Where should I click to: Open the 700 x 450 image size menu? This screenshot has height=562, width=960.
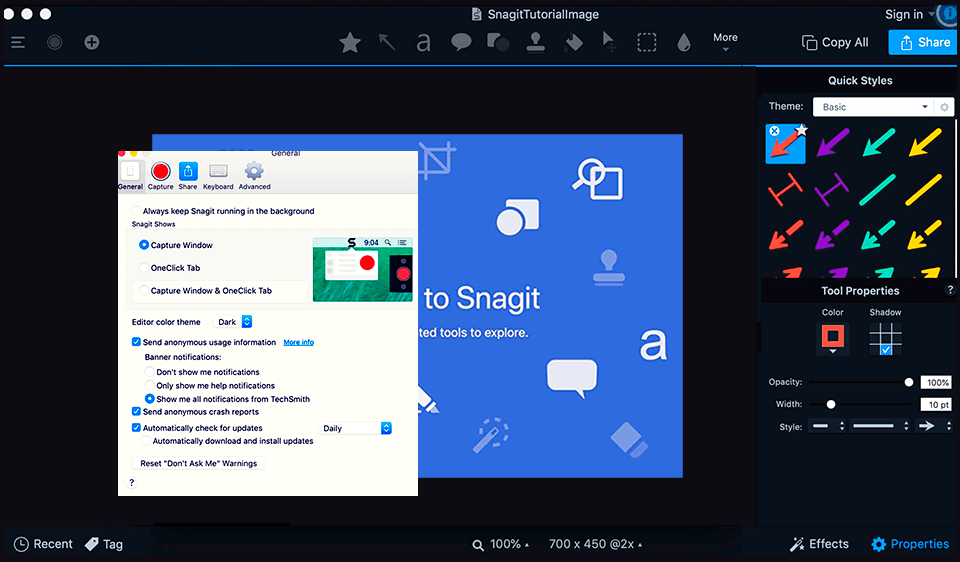pyautogui.click(x=595, y=544)
